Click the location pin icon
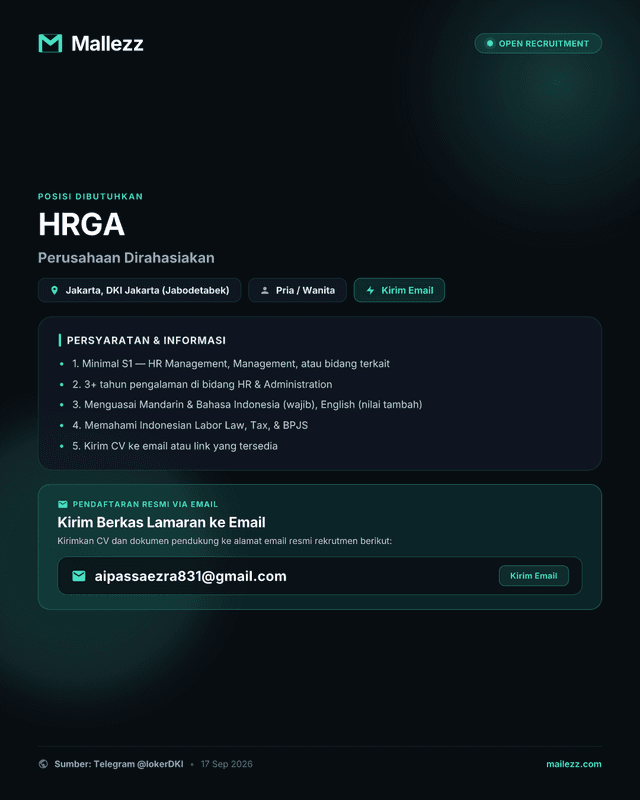Viewport: 640px width, 800px height. pyautogui.click(x=55, y=290)
